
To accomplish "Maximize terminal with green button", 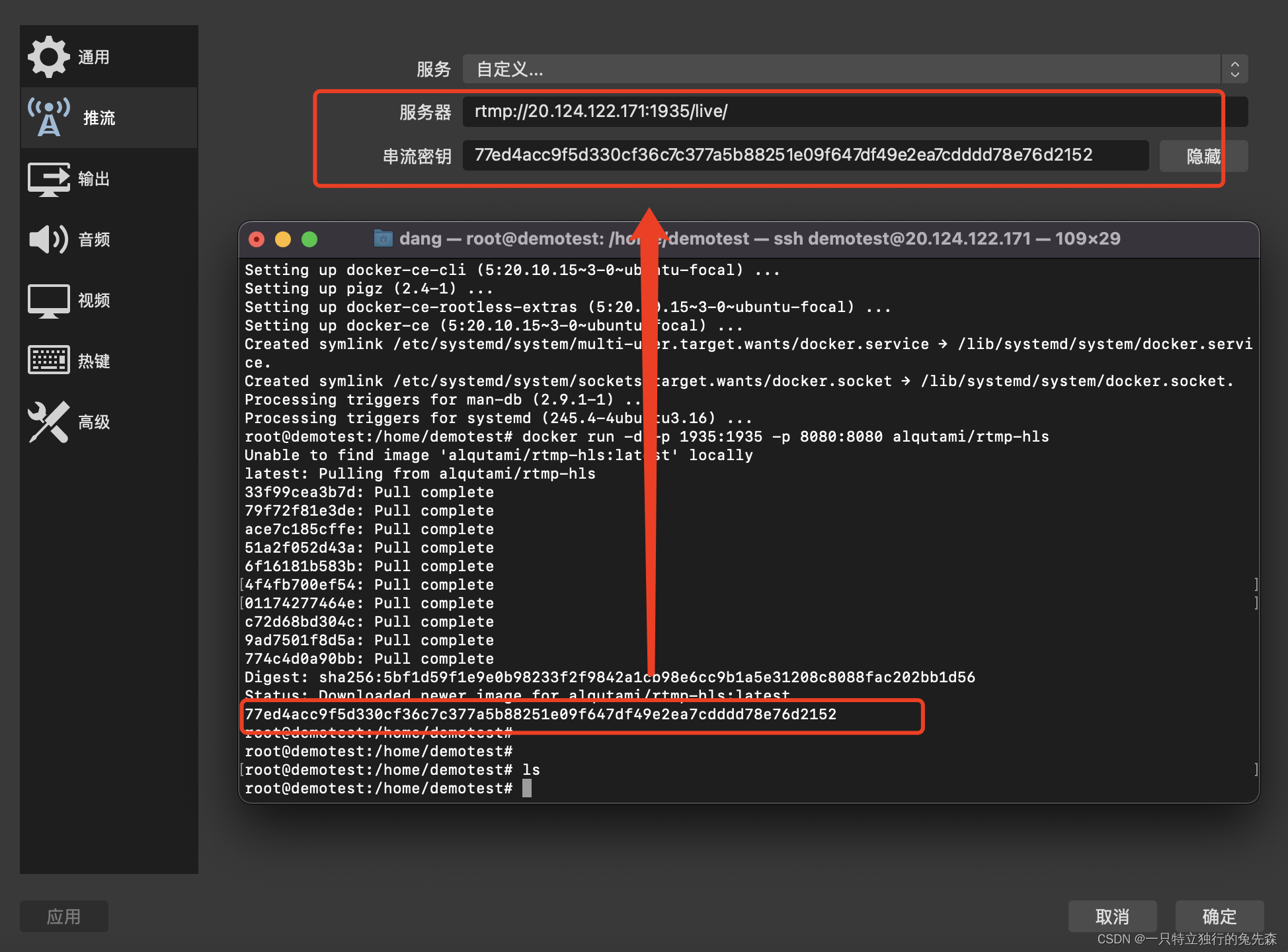I will (x=309, y=239).
